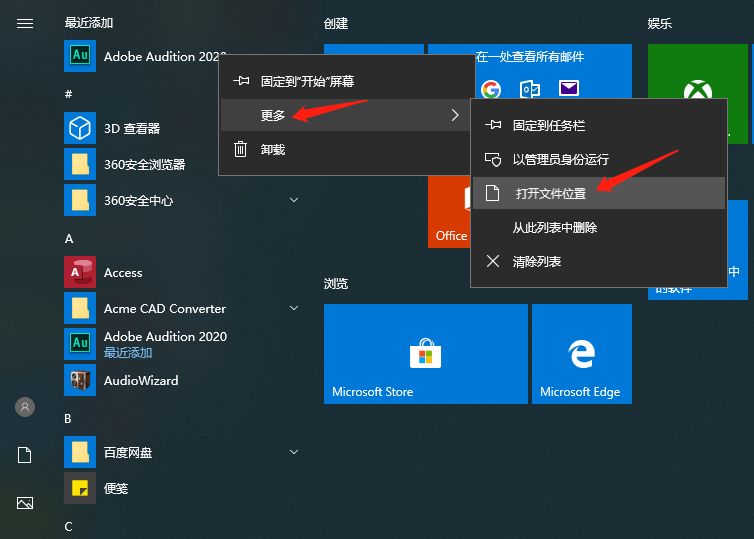Click the 便笺 sticky note icon
The width and height of the screenshot is (754, 539).
[x=80, y=488]
